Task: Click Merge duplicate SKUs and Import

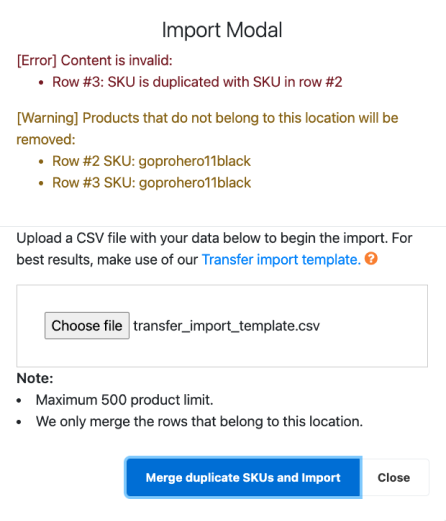Action: pos(243,477)
